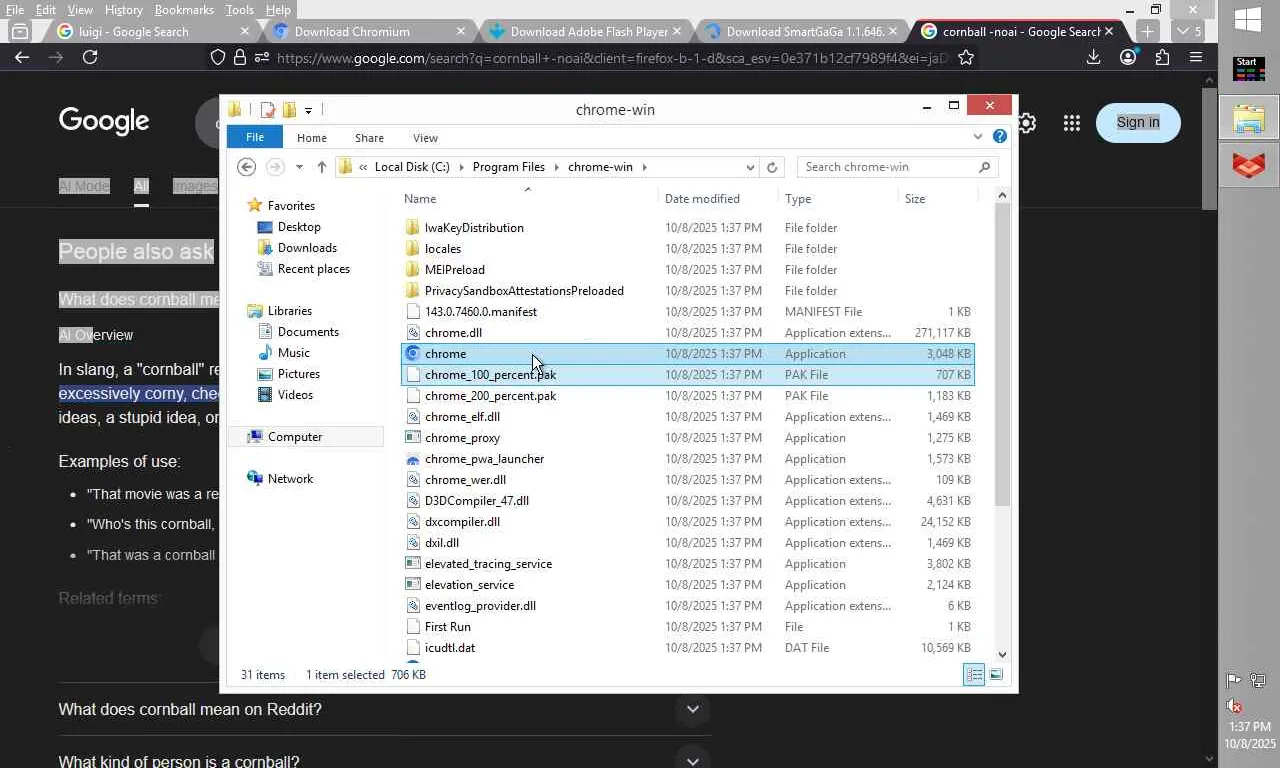Click the File Explorer icon in the side bar

(1249, 118)
